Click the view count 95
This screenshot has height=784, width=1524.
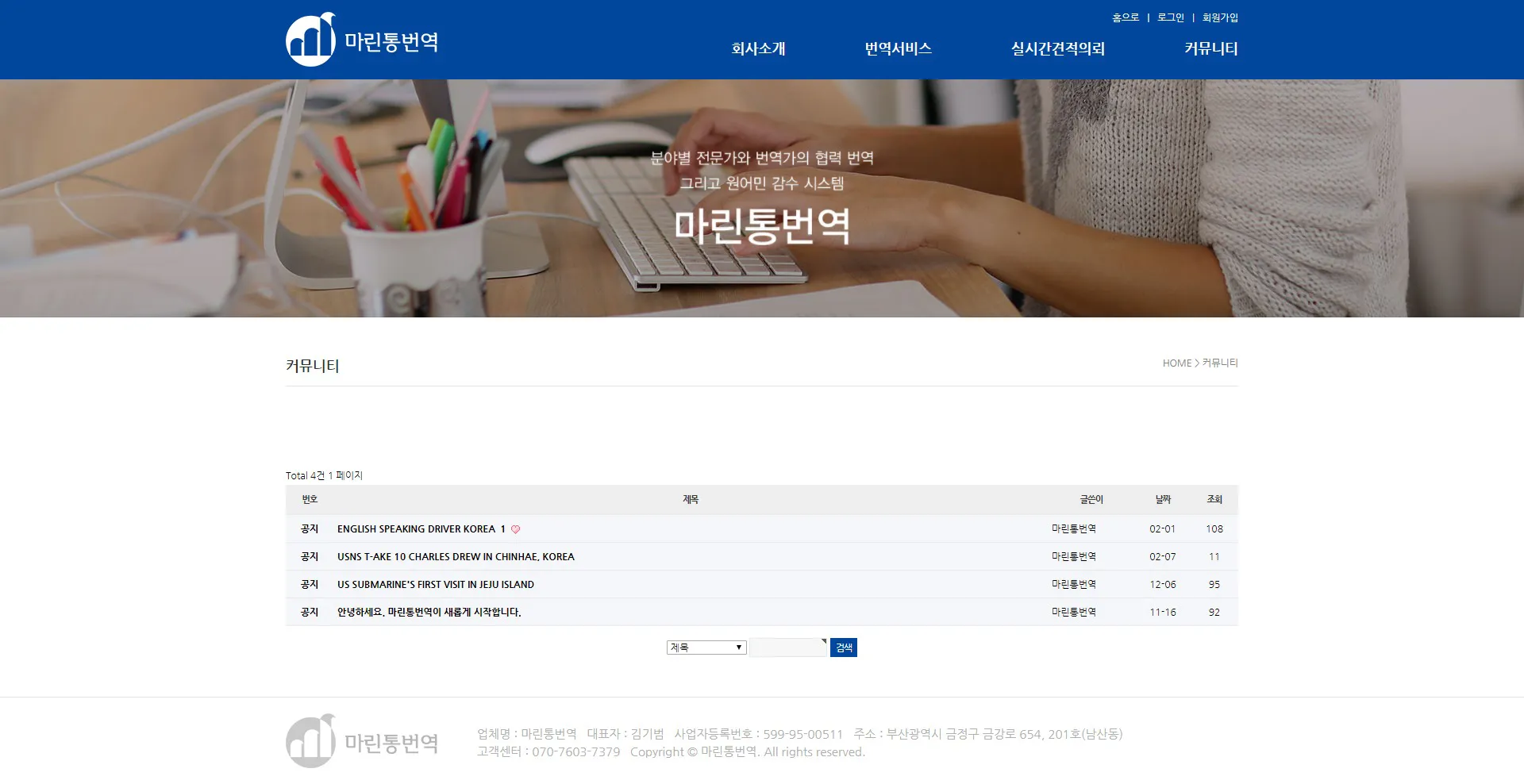coord(1214,585)
